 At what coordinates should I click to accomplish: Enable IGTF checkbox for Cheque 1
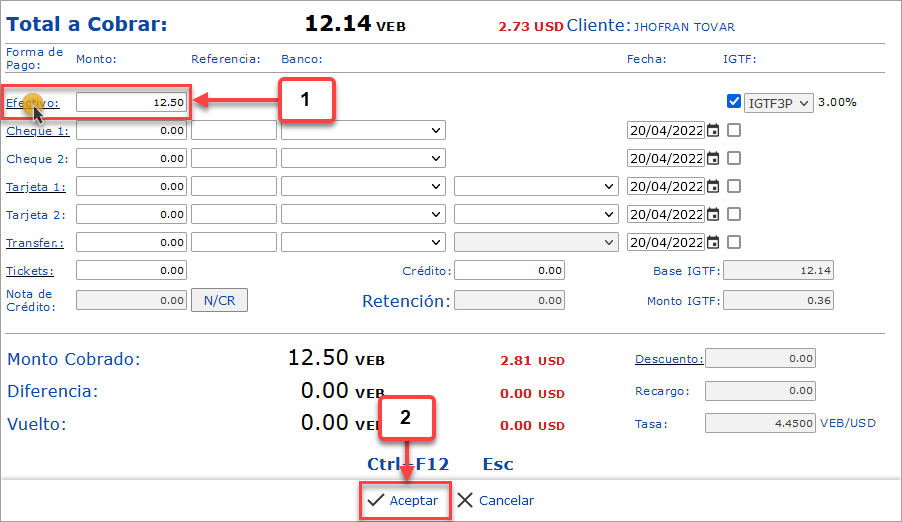point(733,131)
